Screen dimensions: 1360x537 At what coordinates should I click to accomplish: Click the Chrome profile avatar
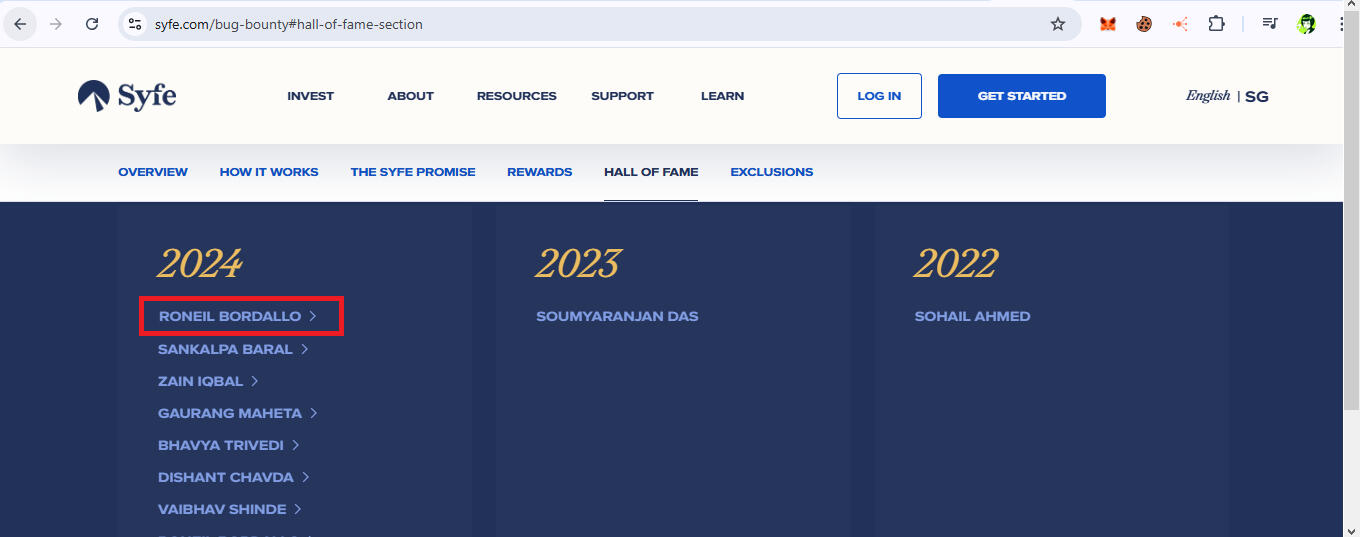pyautogui.click(x=1306, y=24)
